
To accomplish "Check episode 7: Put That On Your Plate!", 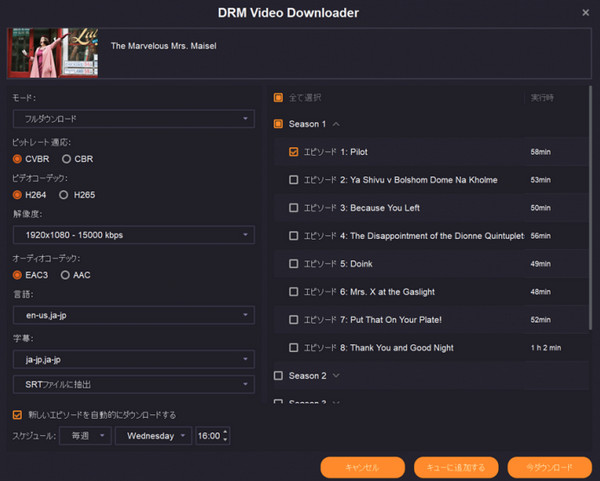I will coord(293,320).
